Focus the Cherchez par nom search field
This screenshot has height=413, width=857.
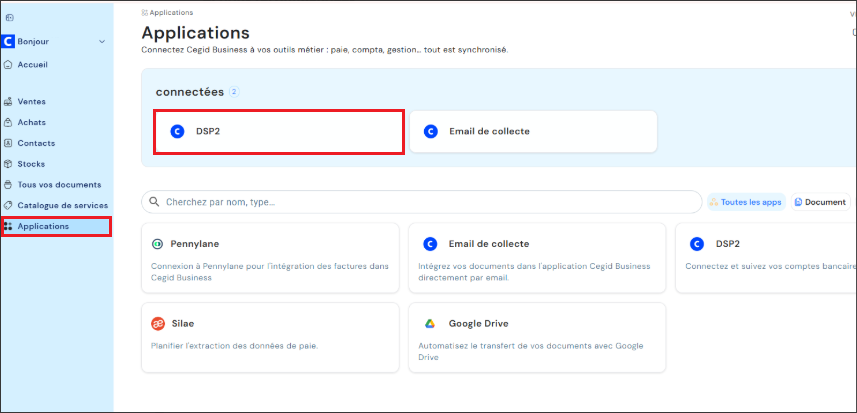pyautogui.click(x=421, y=202)
